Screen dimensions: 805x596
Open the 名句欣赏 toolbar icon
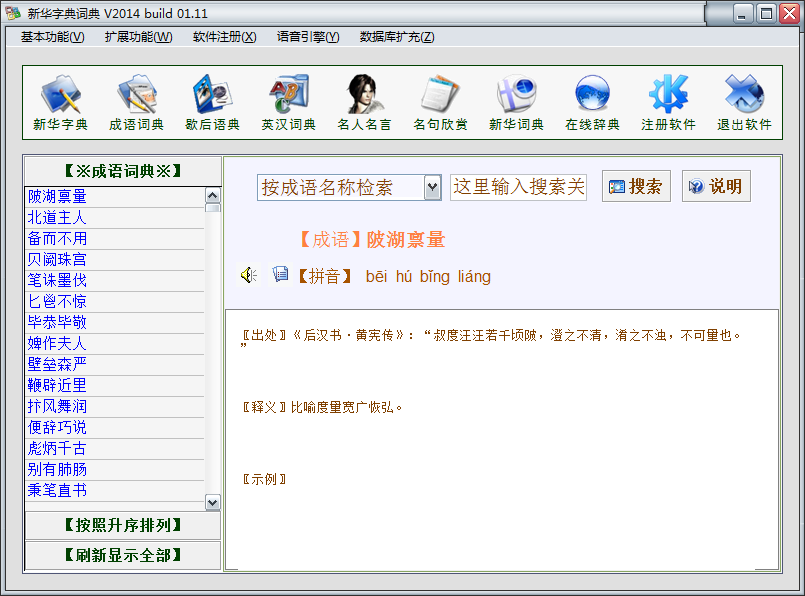(x=440, y=102)
